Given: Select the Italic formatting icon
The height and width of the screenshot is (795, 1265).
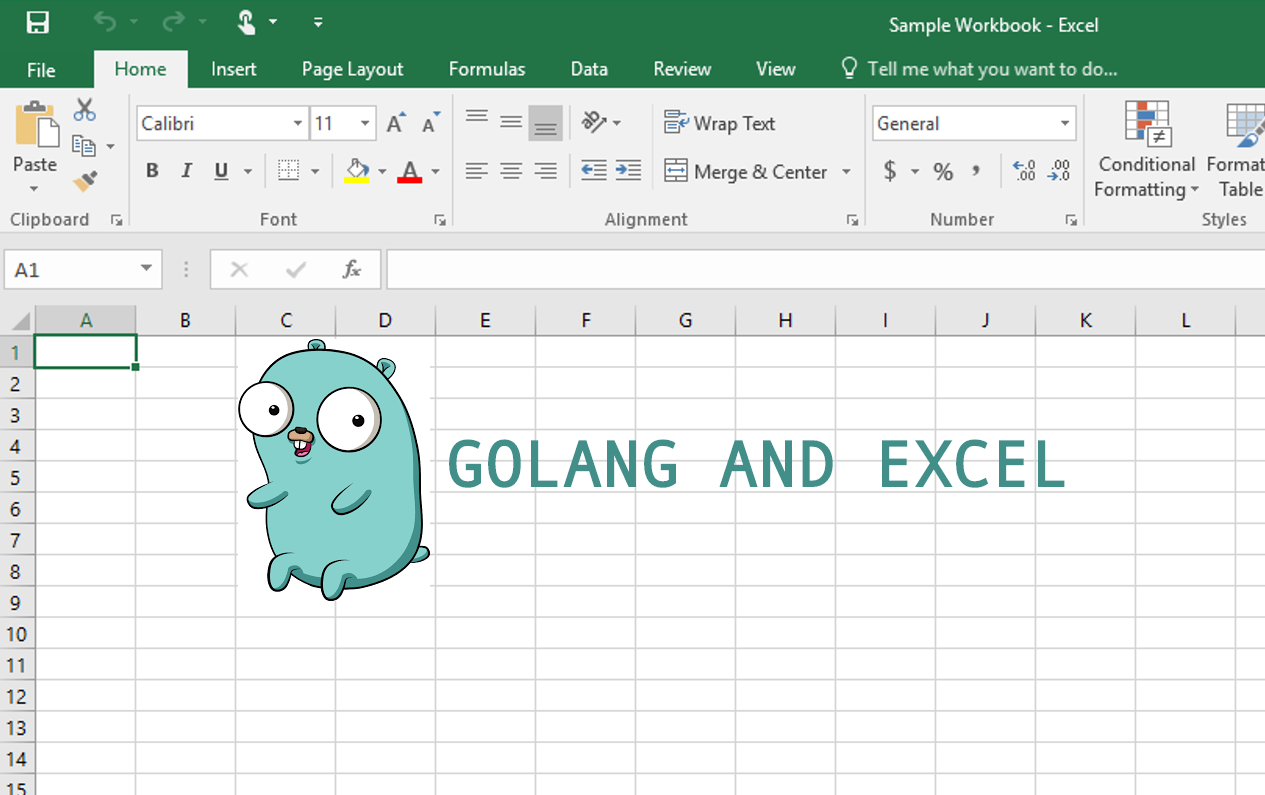Looking at the screenshot, I should coord(186,170).
